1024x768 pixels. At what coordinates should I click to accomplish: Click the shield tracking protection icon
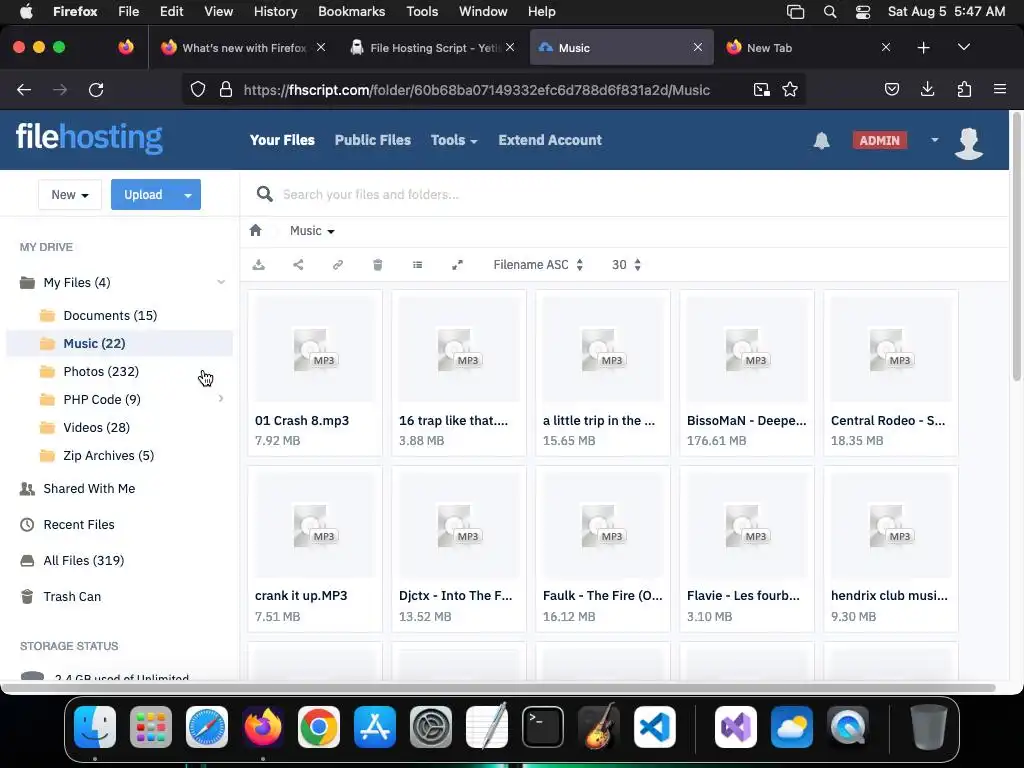[x=198, y=89]
